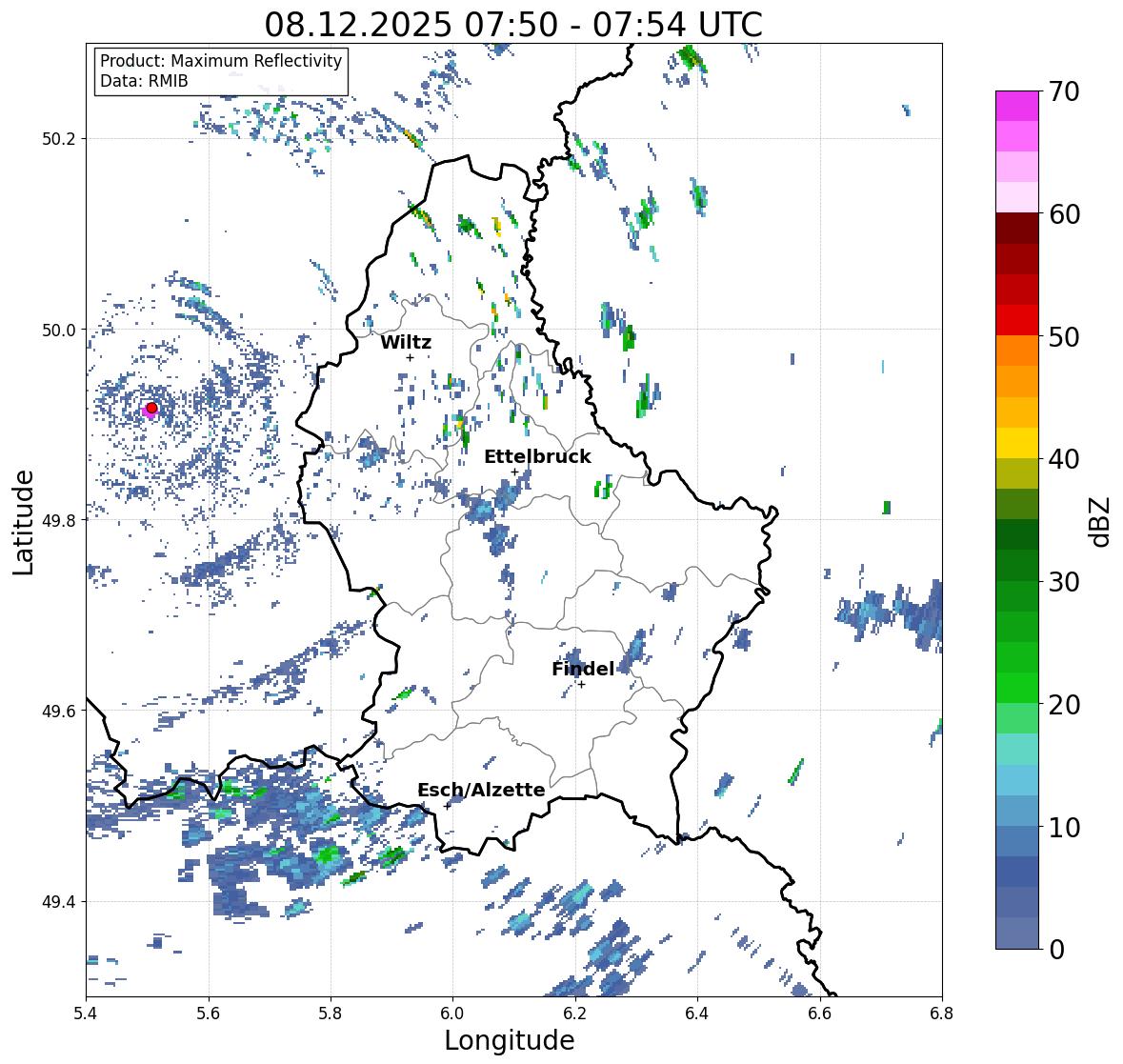Click the 'Data: RMIB' legend text
Image resolution: width=1123 pixels, height=1064 pixels.
(x=144, y=81)
